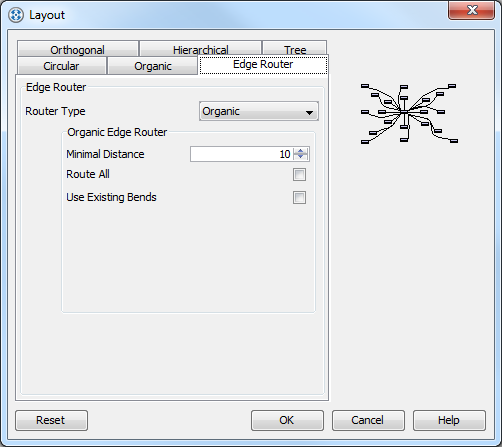
Task: Switch to the Orthogonal tab
Action: [78, 49]
